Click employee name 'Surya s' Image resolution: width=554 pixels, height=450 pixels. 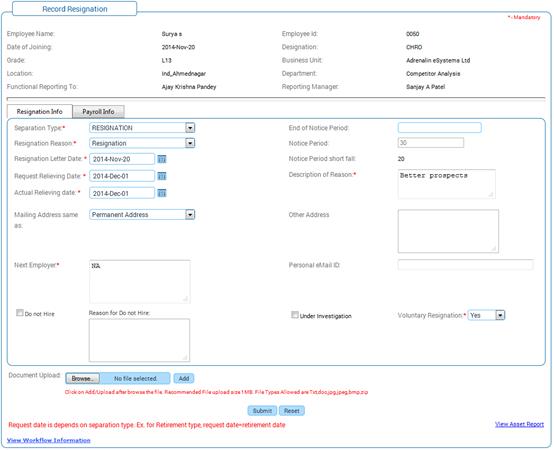[x=172, y=34]
